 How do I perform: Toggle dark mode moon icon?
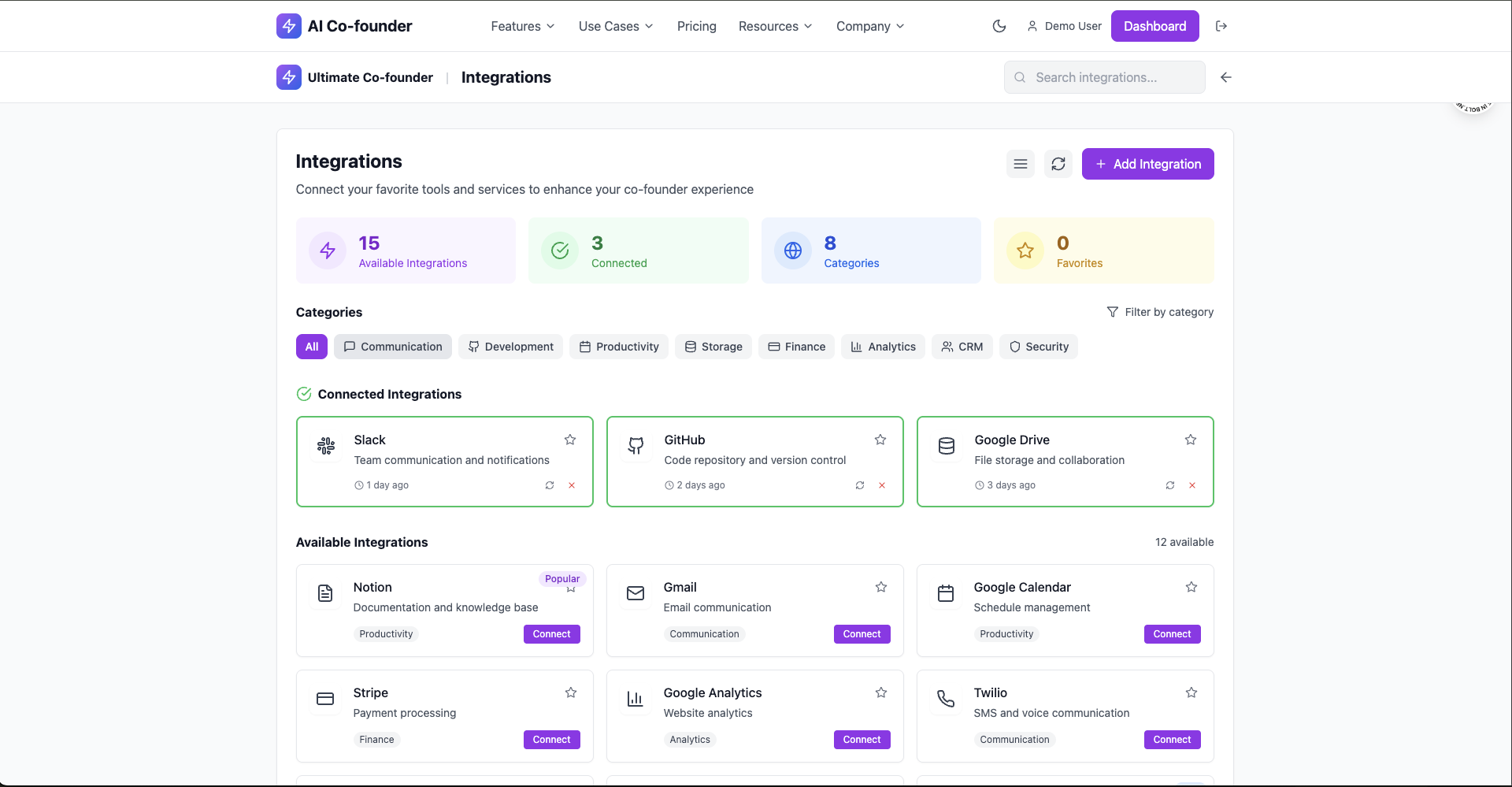coord(999,26)
